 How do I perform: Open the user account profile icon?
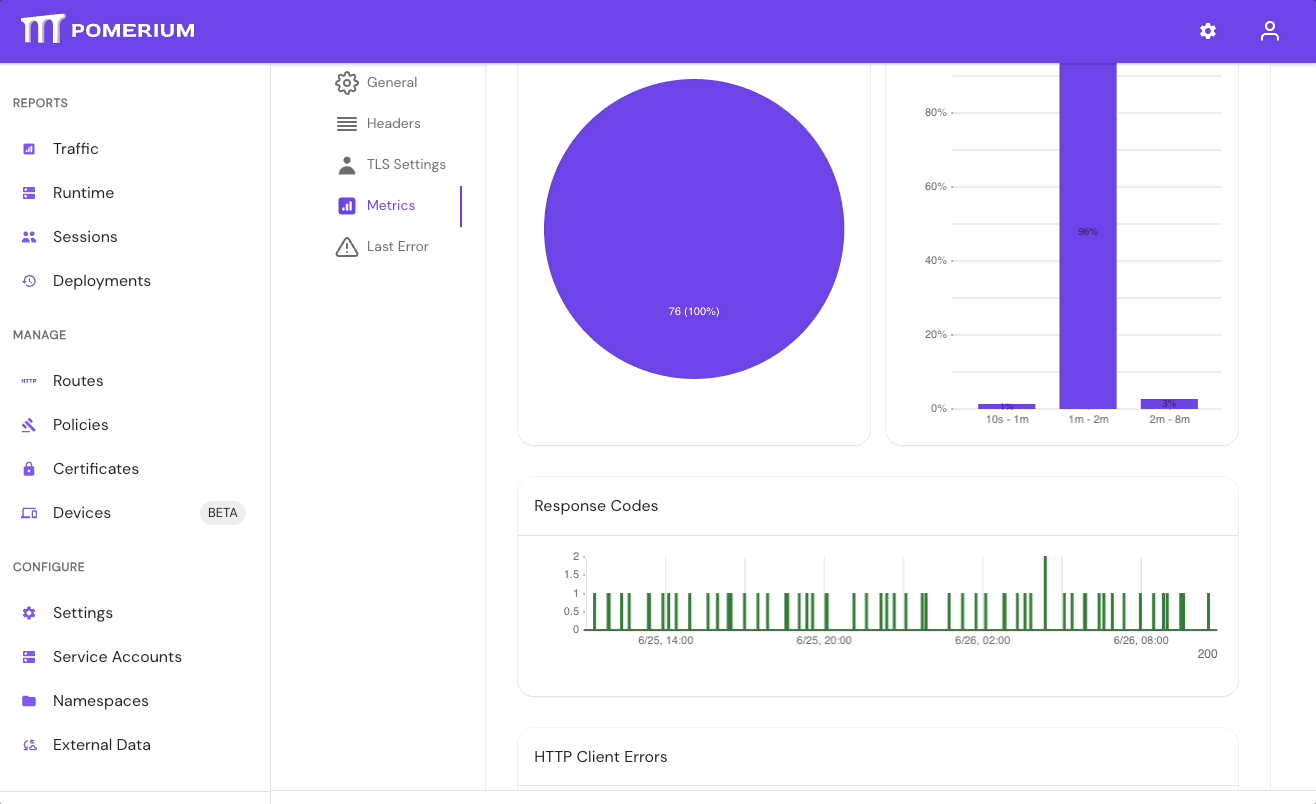coord(1270,31)
